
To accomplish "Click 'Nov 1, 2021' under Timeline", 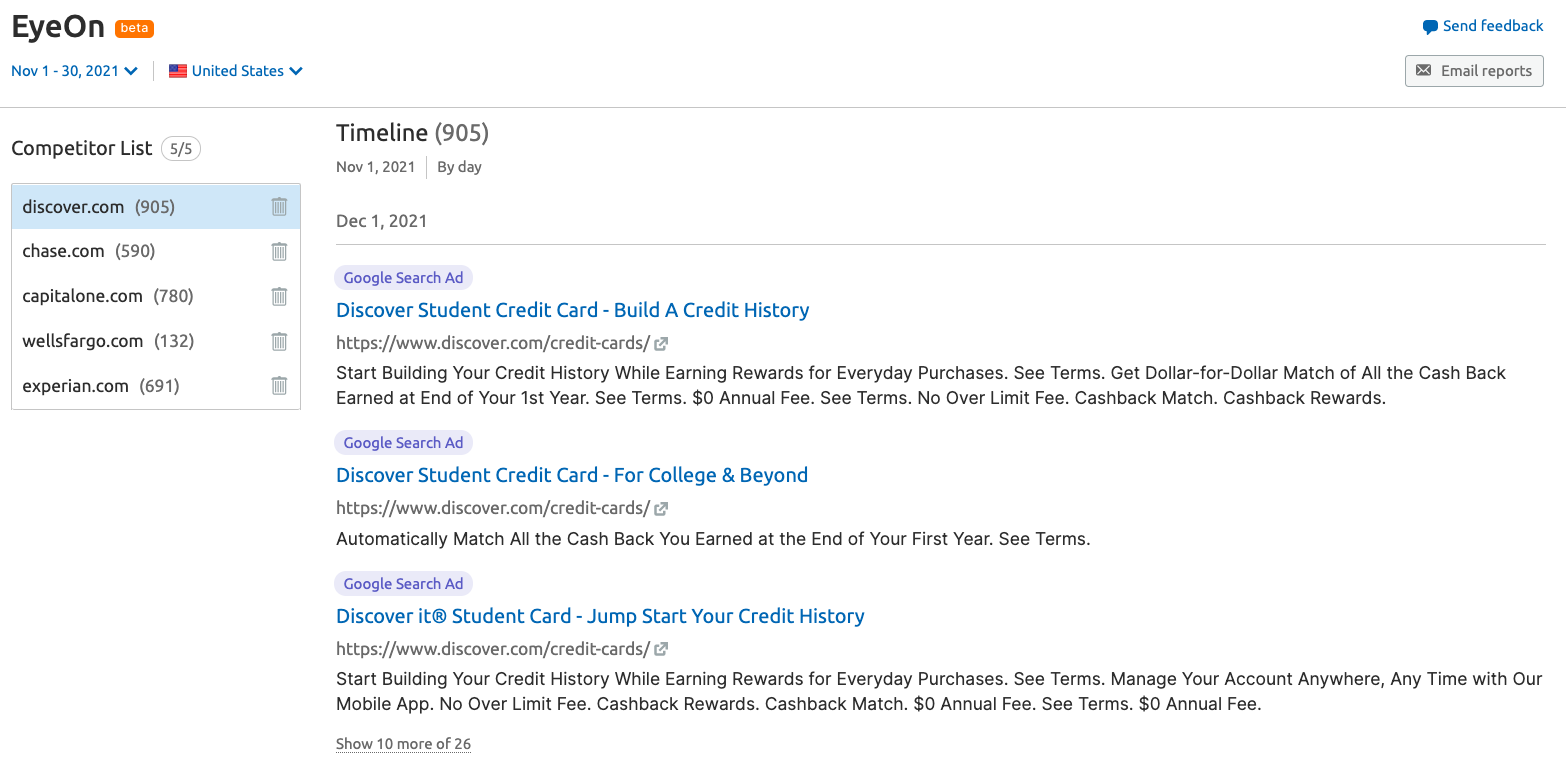I will point(375,167).
